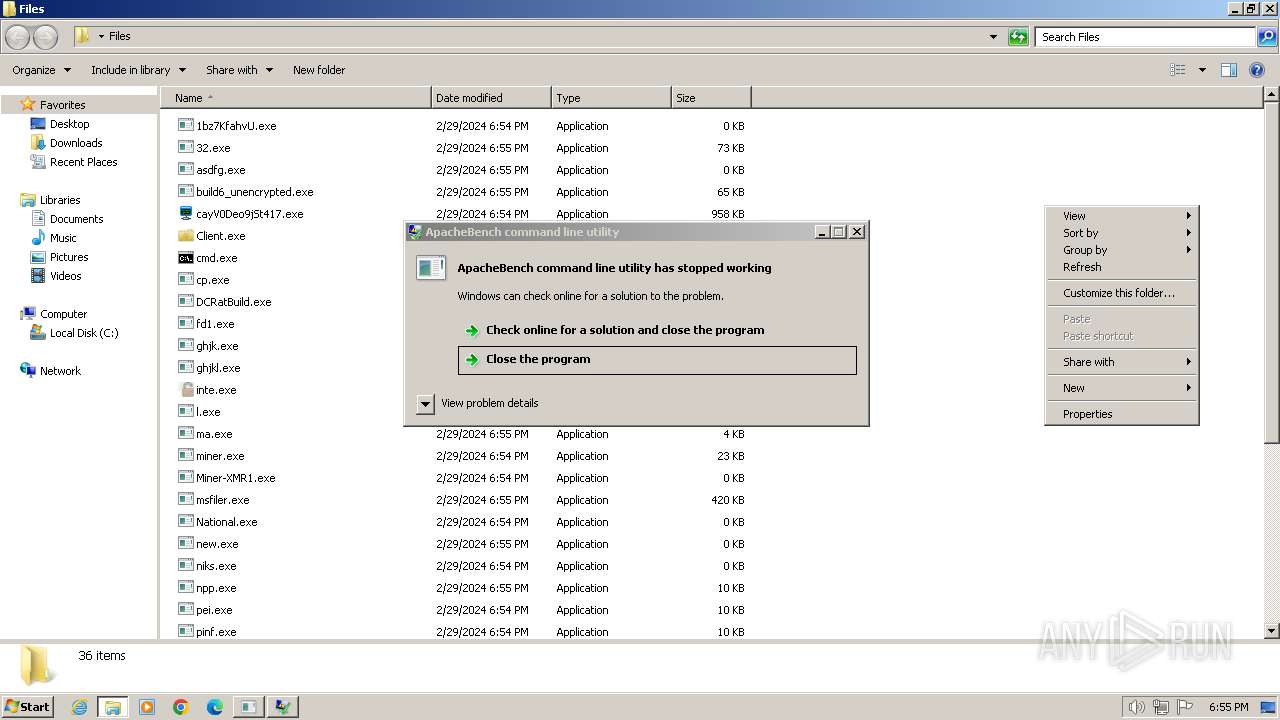This screenshot has width=1280, height=720.
Task: Click Close the program button
Action: pyautogui.click(x=657, y=360)
